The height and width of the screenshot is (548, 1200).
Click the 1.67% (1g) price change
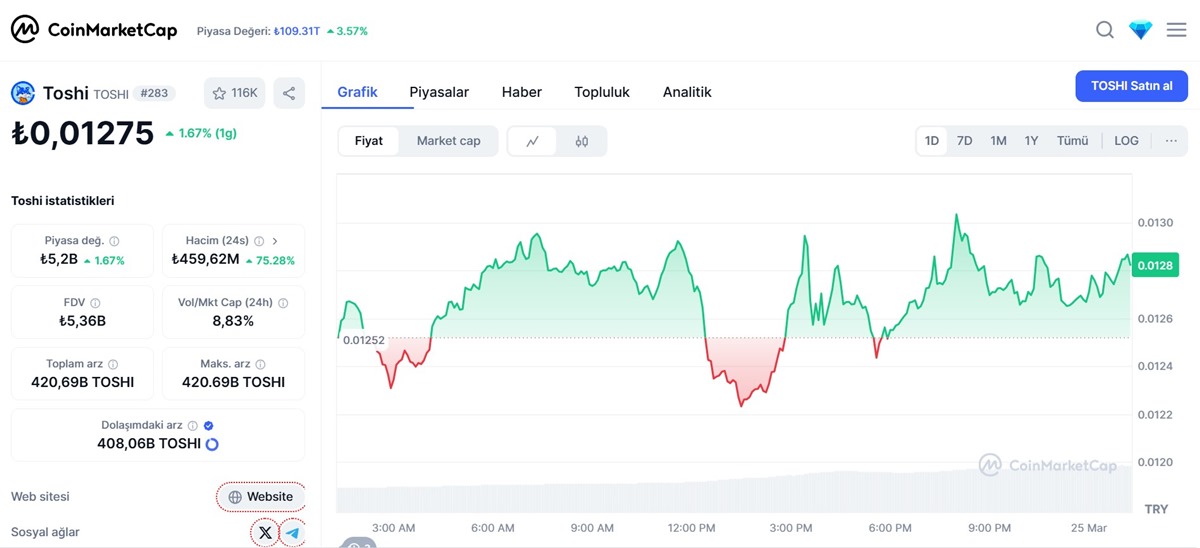[x=201, y=133]
